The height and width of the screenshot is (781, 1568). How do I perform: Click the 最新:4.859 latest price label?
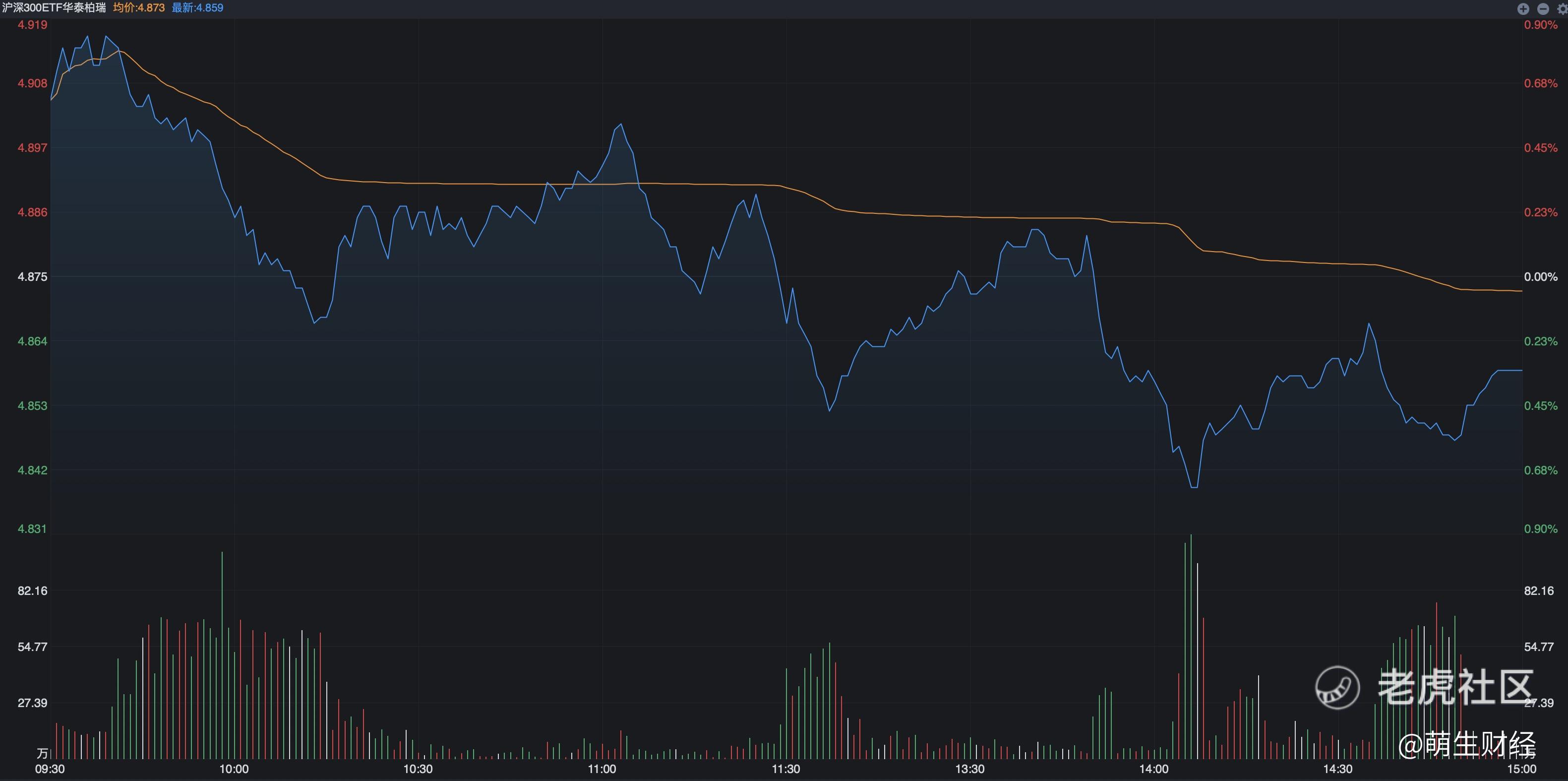point(197,8)
